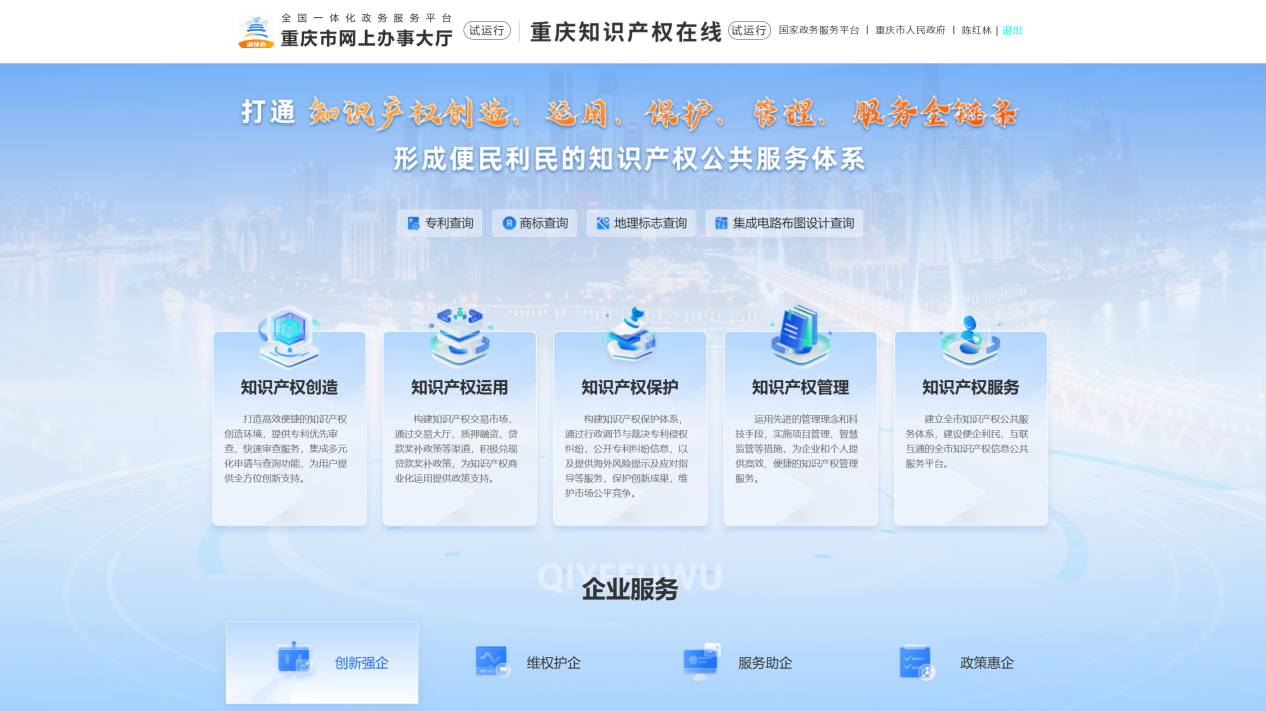The image size is (1266, 711).
Task: Click the 服务助企 monitor icon
Action: pyautogui.click(x=701, y=662)
